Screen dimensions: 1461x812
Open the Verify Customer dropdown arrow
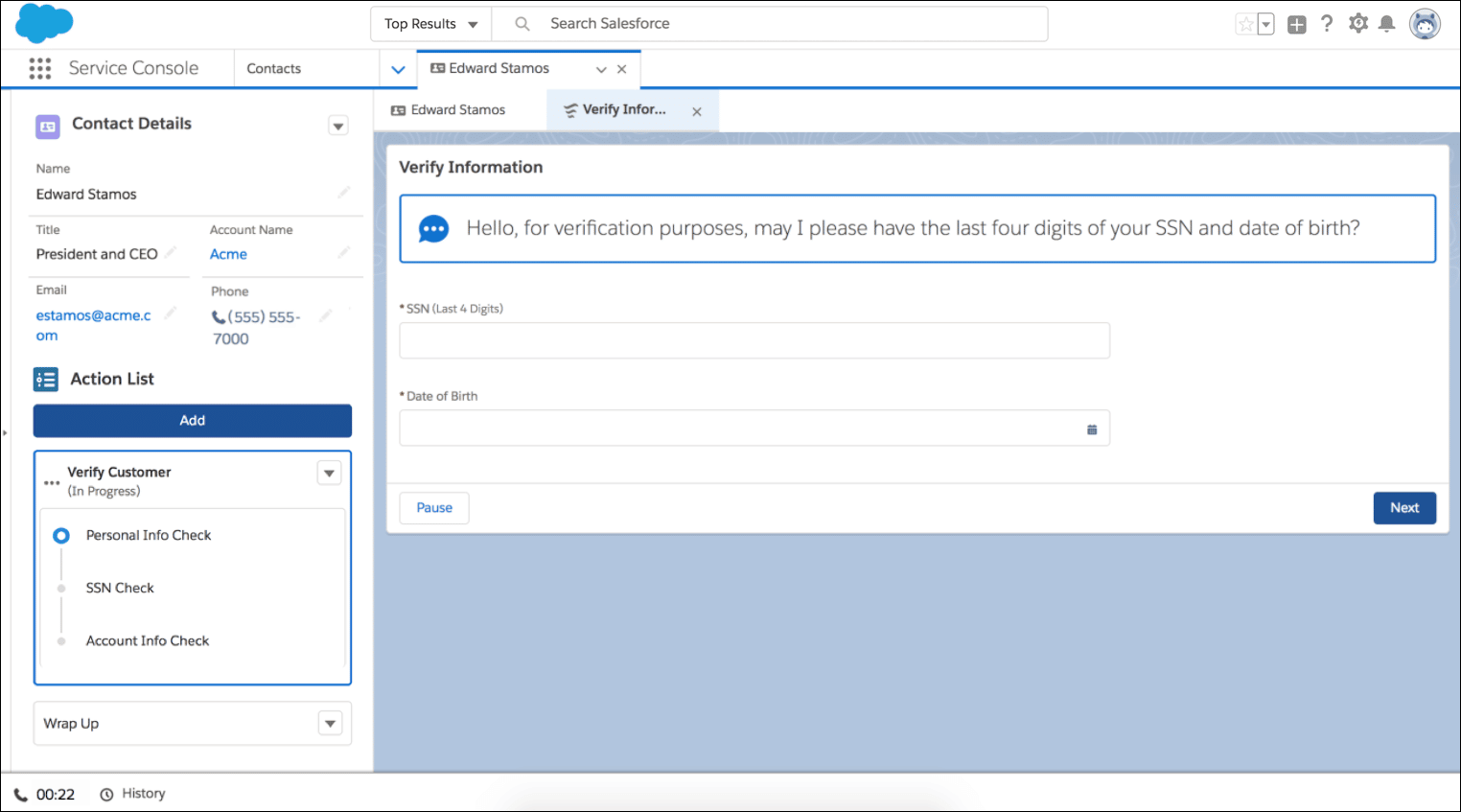click(x=329, y=473)
